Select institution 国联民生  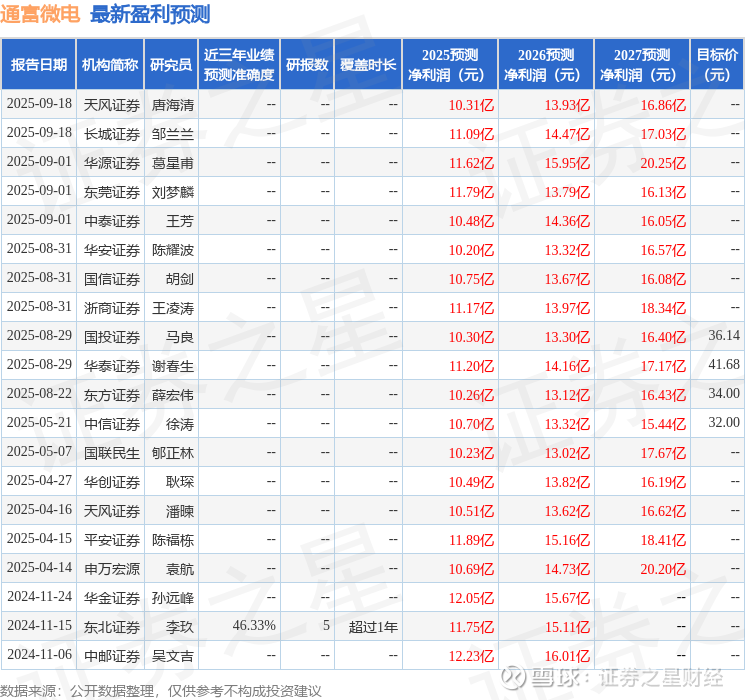[x=112, y=453]
